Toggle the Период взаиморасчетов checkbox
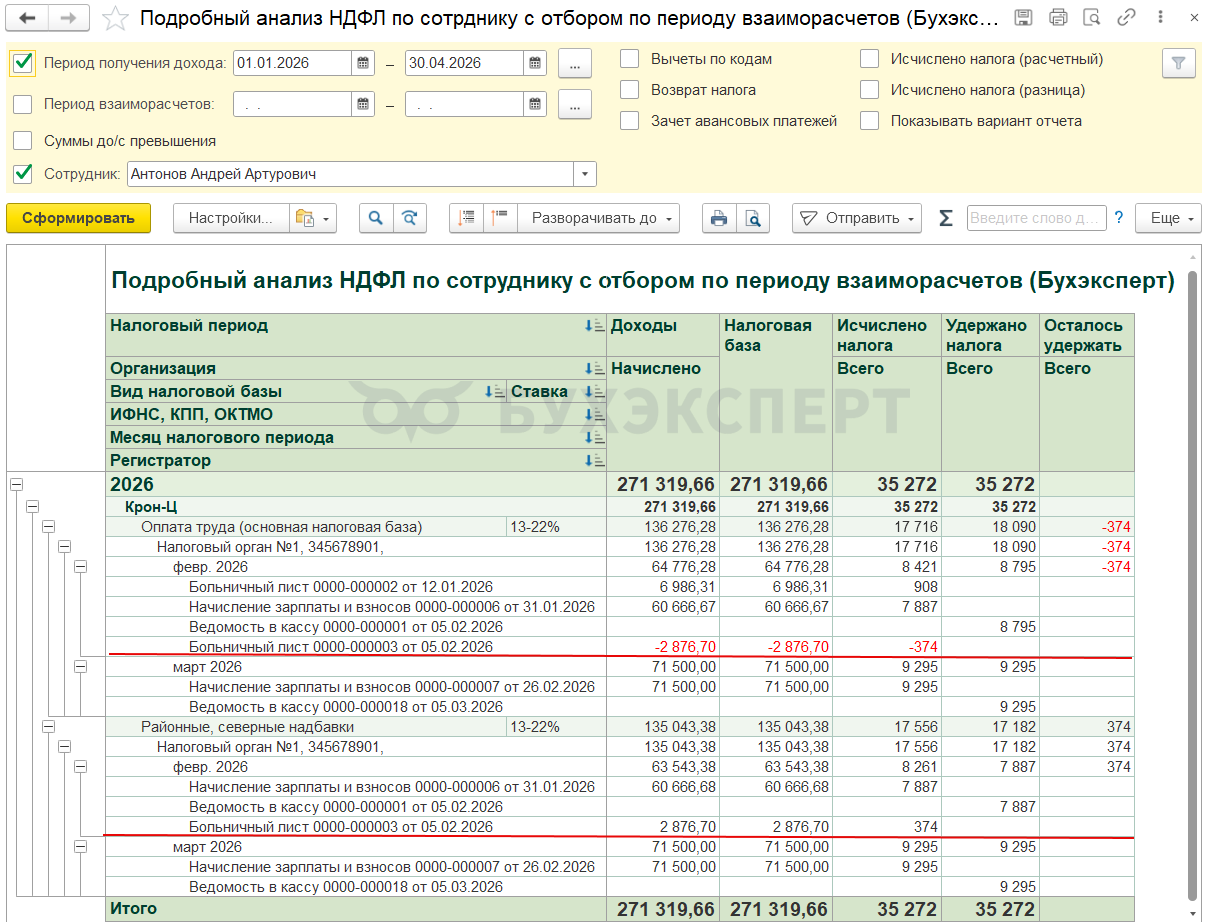 pyautogui.click(x=23, y=104)
